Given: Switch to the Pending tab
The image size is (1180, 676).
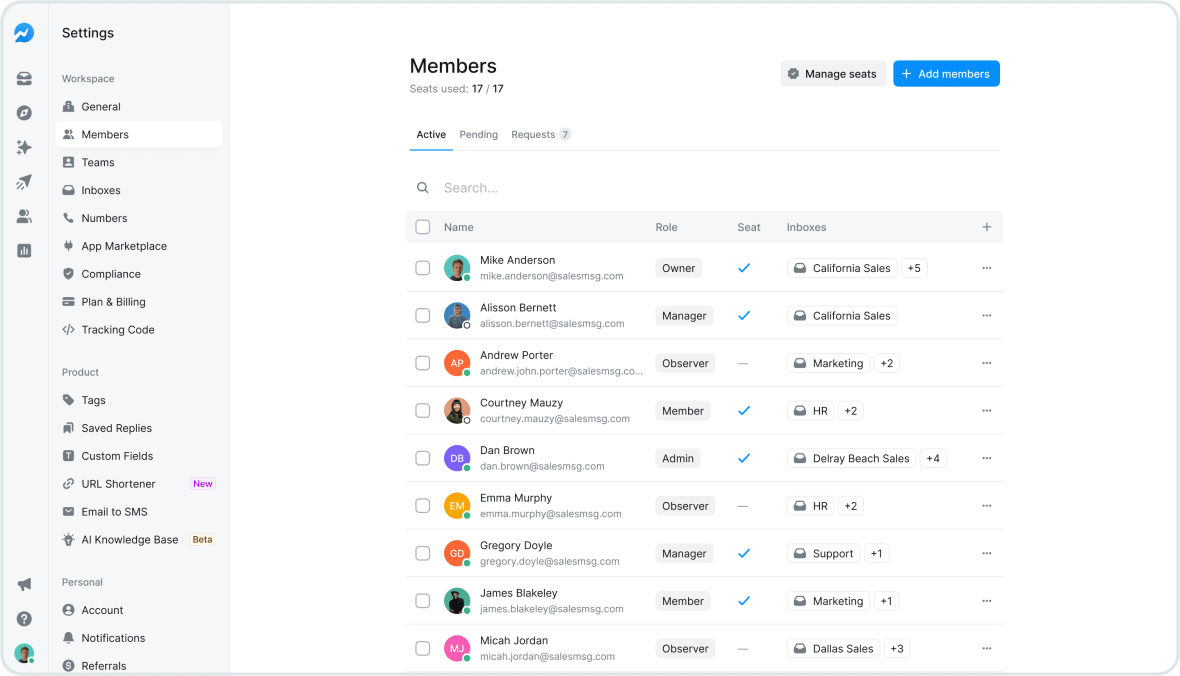Looking at the screenshot, I should pos(478,134).
